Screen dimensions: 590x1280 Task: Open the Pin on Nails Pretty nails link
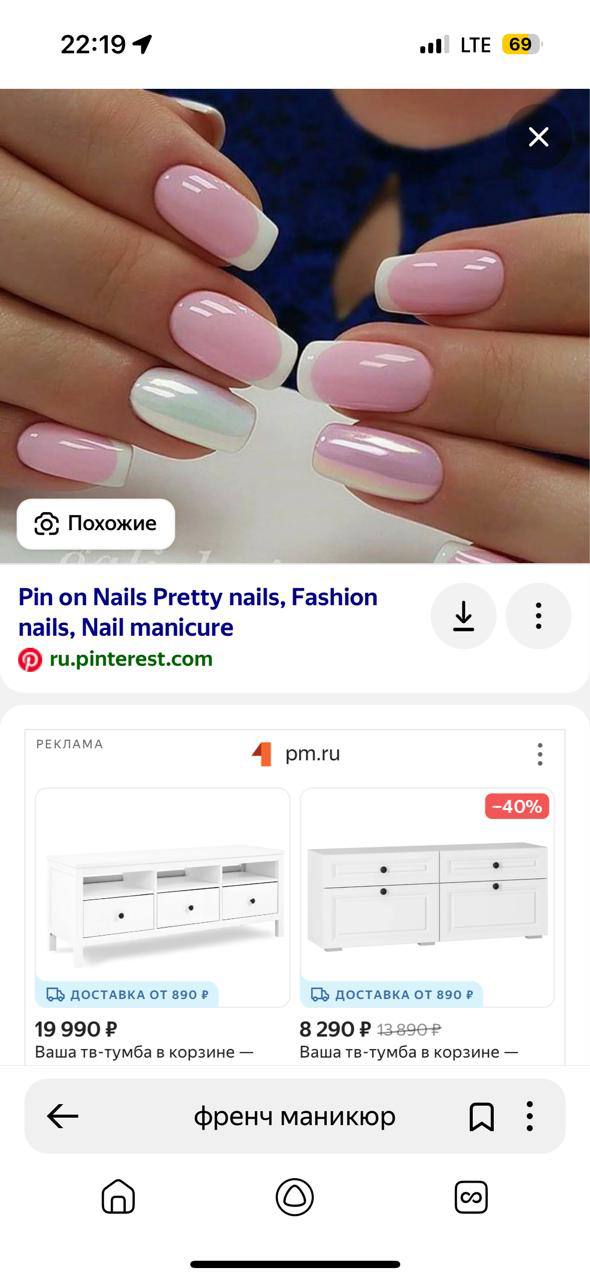pyautogui.click(x=198, y=612)
